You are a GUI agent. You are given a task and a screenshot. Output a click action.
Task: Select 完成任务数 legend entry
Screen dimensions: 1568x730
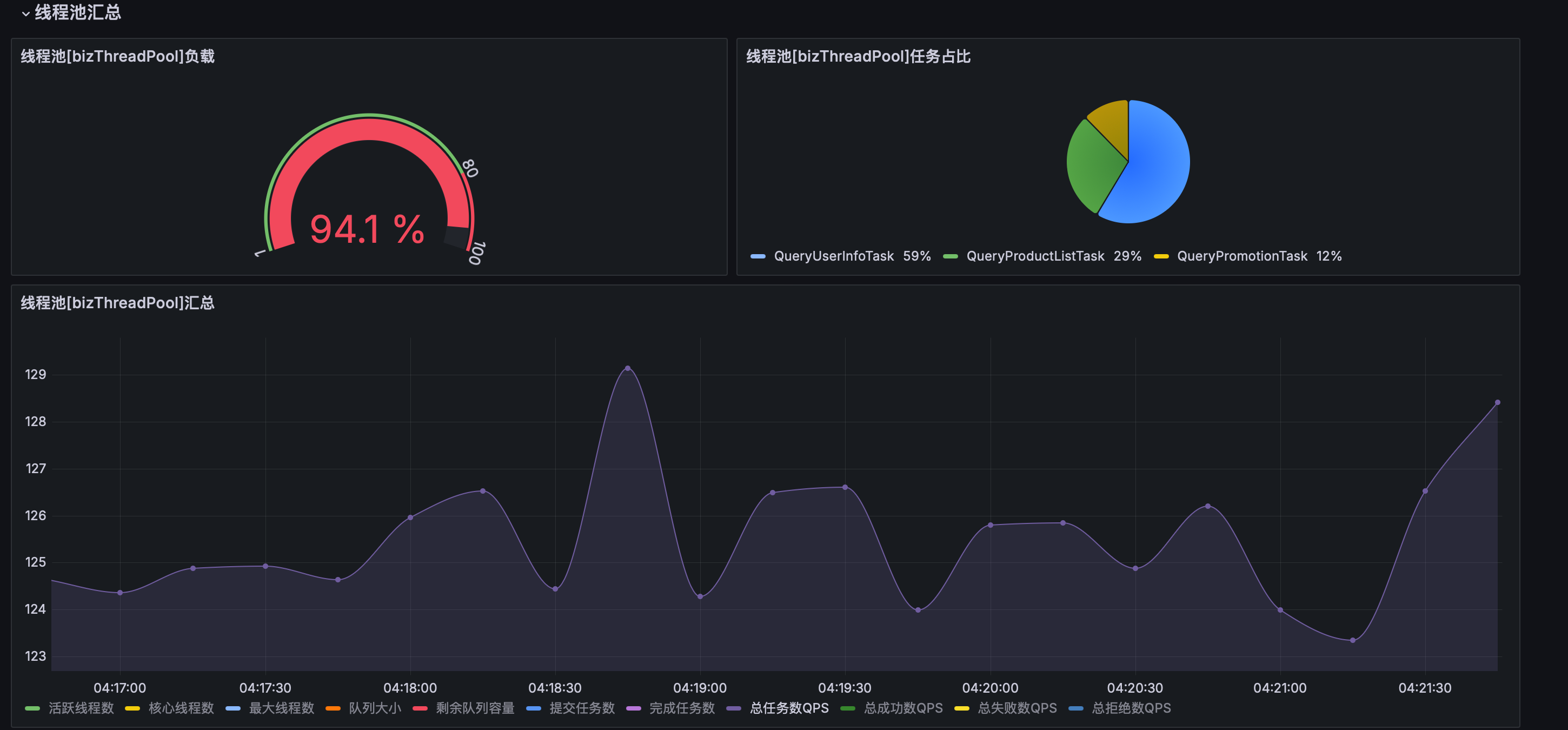coord(681,708)
